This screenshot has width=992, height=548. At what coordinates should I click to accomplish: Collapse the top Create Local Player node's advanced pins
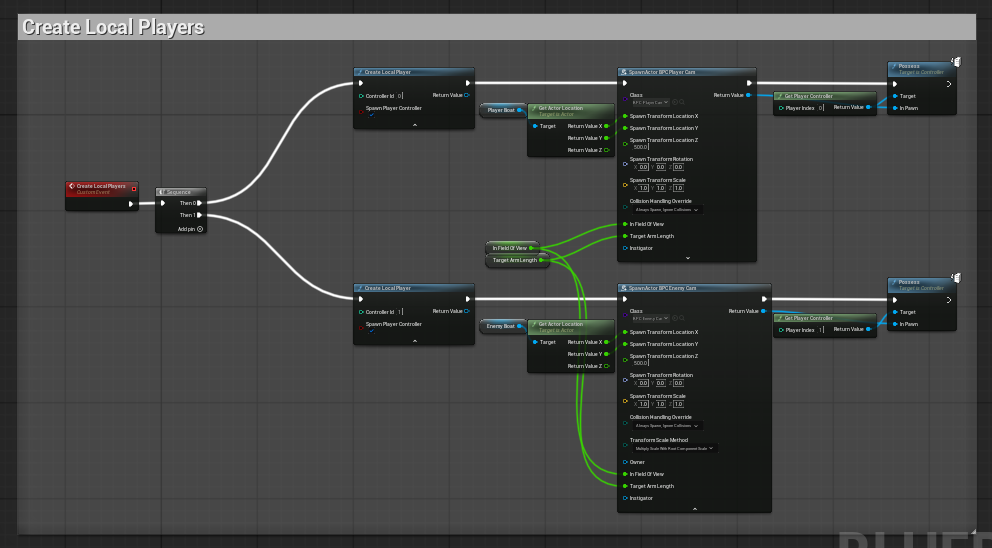(414, 125)
